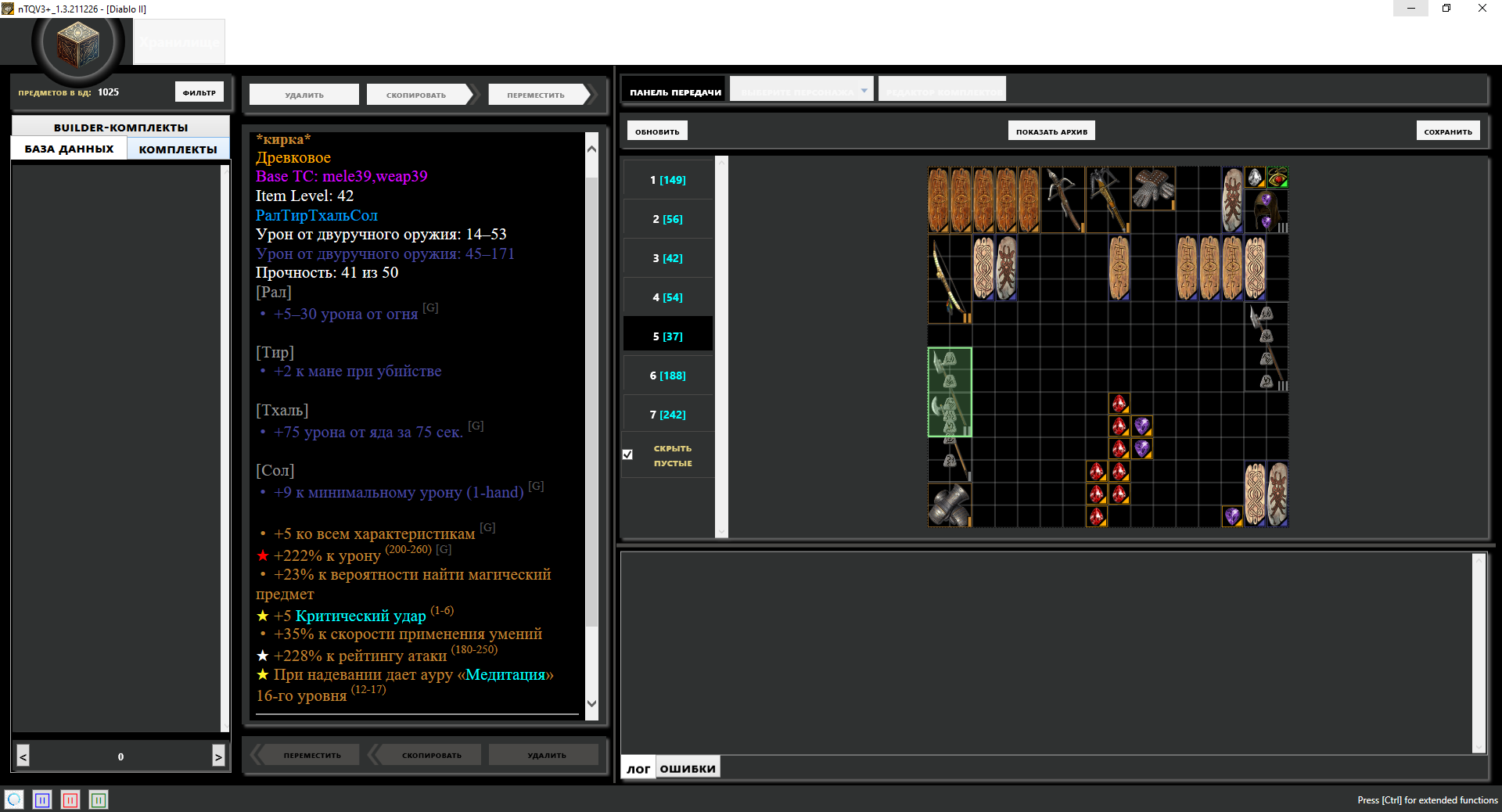The width and height of the screenshot is (1502, 812).
Task: Select the lone orange plaque in the grid's middle column
Action: coord(1119,268)
